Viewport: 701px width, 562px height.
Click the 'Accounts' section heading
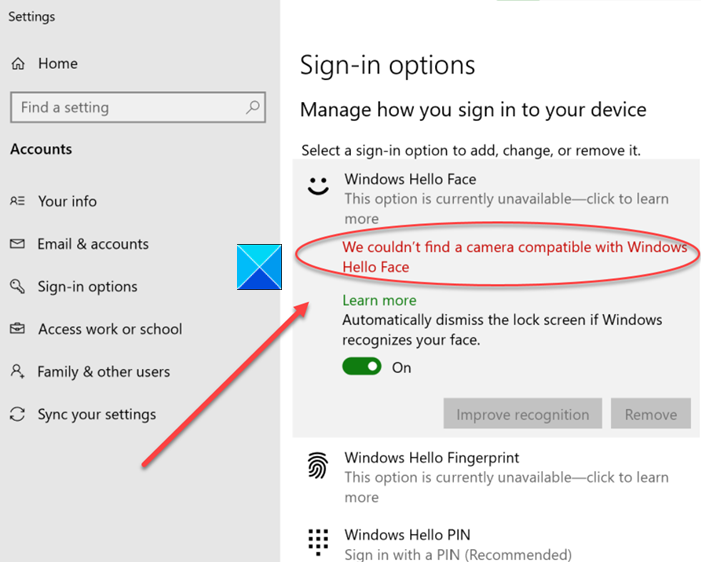[41, 149]
